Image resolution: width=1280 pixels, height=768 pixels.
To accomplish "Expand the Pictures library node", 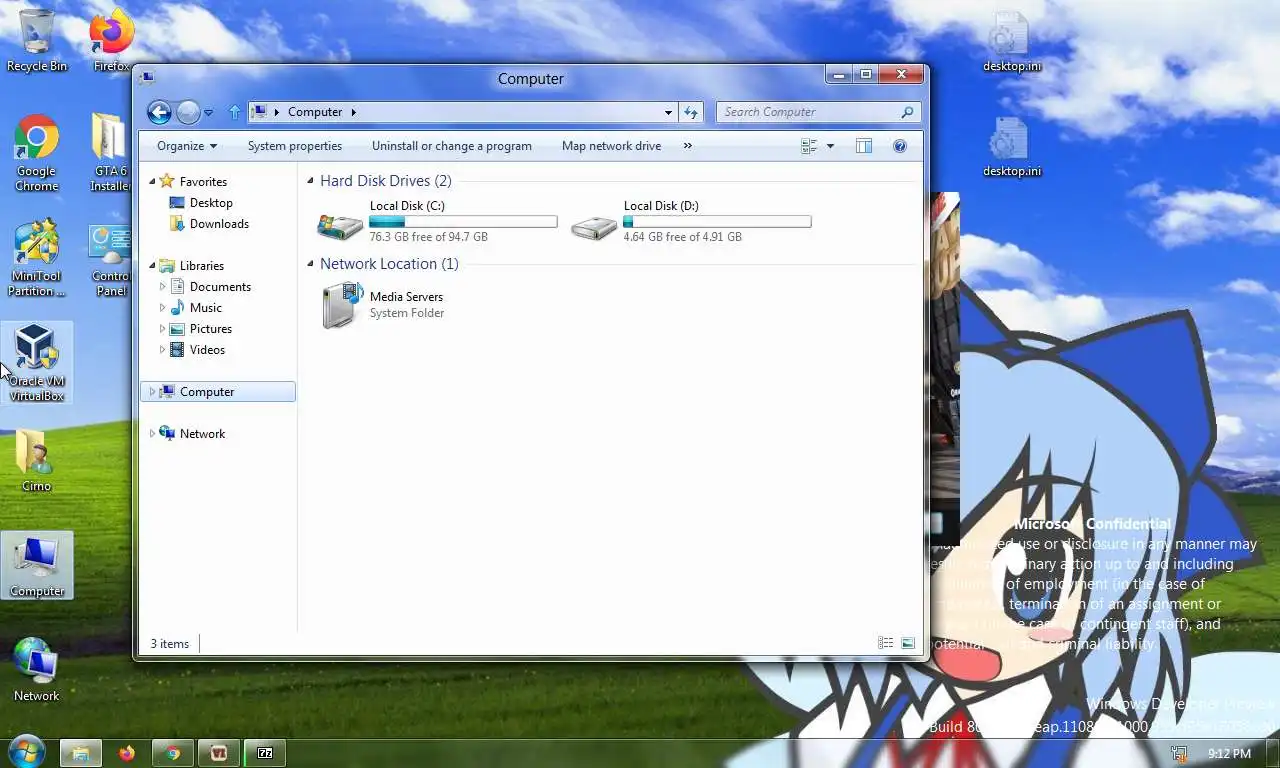I will [163, 328].
